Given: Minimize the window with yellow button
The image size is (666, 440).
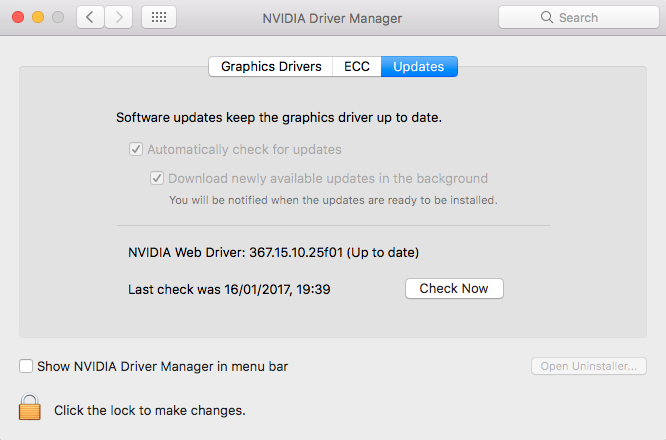Looking at the screenshot, I should (x=38, y=17).
